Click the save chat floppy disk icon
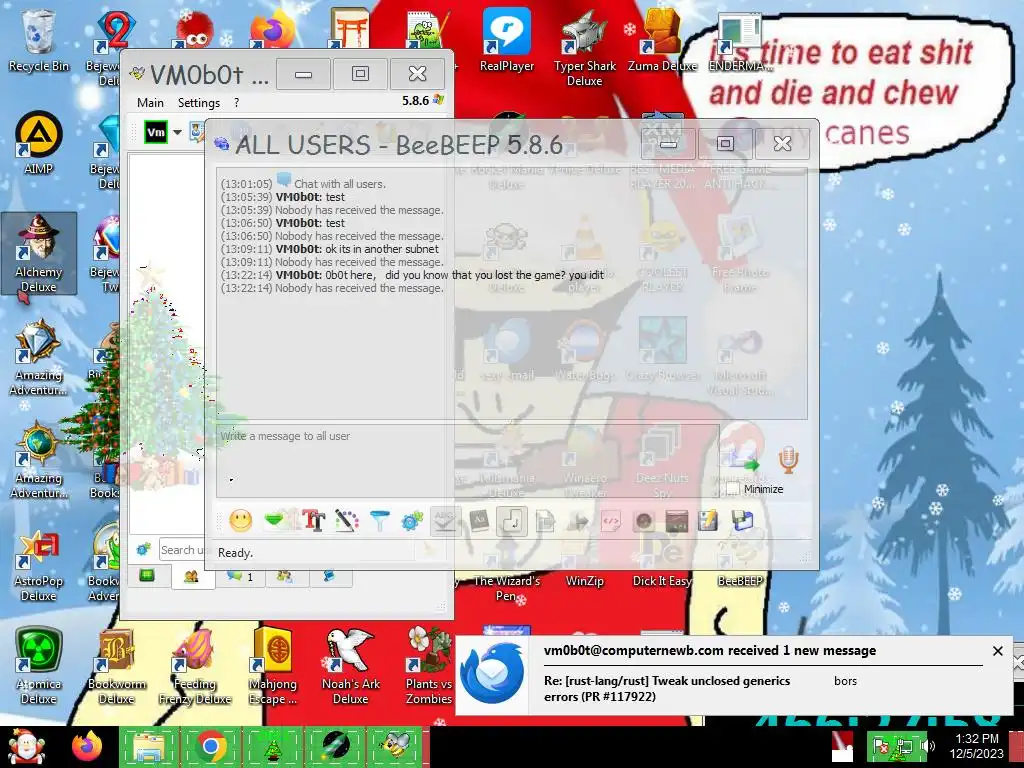1024x768 pixels. pyautogui.click(x=742, y=521)
